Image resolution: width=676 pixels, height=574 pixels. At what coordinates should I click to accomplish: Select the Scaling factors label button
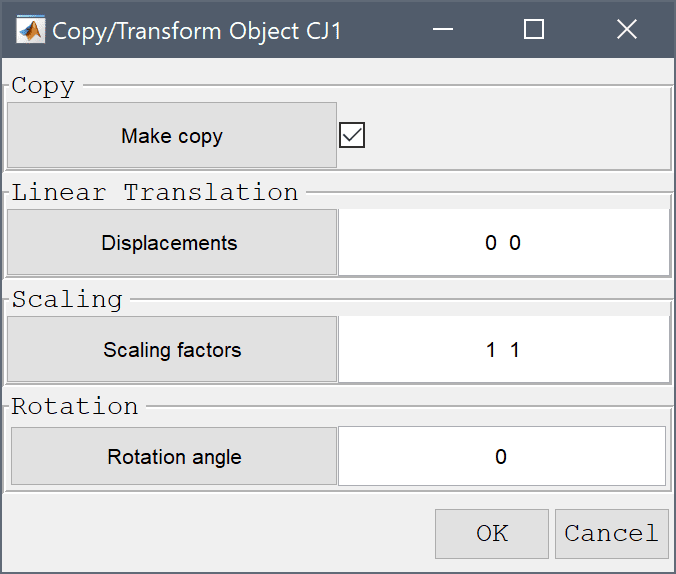click(x=172, y=349)
